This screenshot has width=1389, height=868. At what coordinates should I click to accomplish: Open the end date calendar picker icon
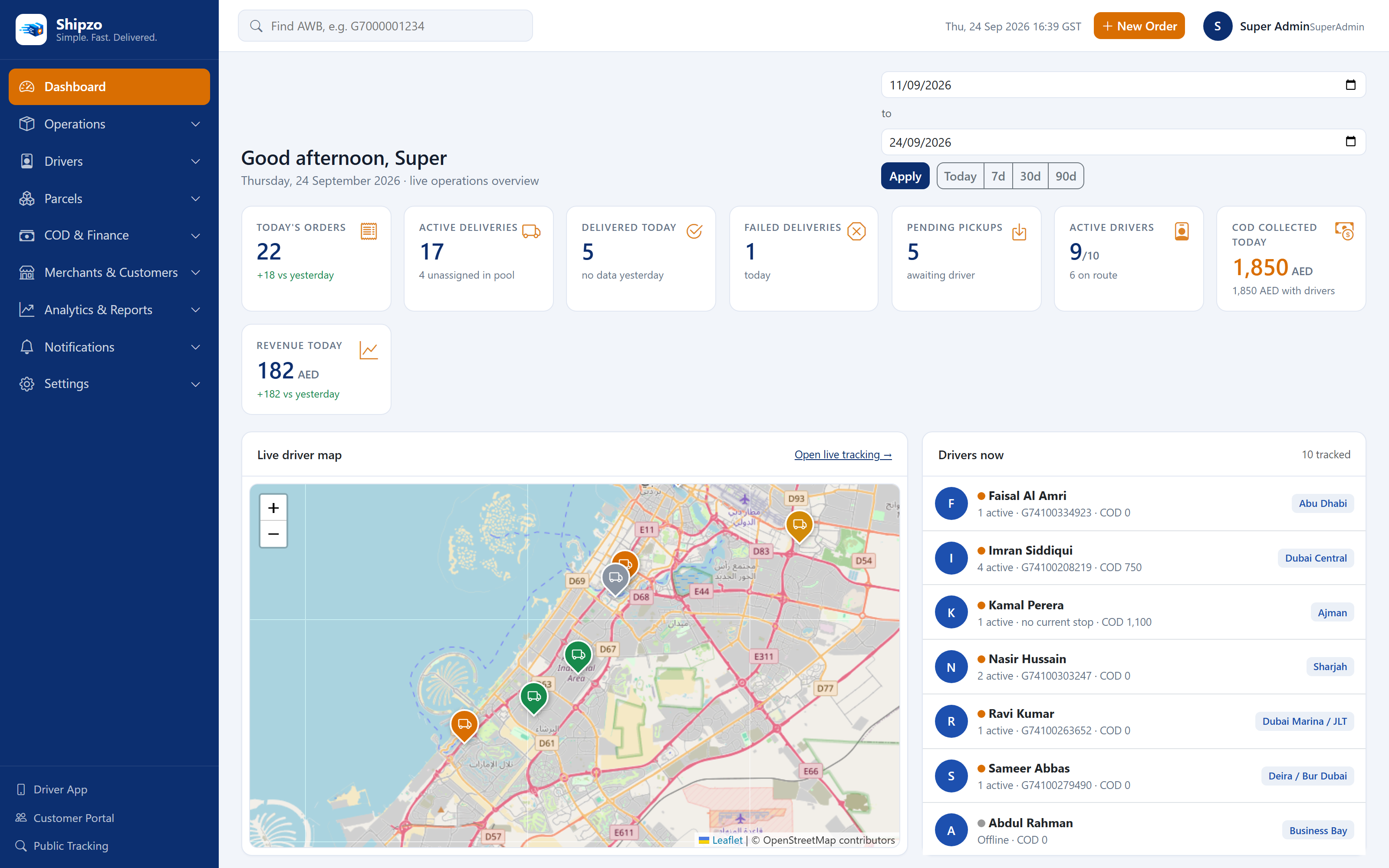tap(1350, 141)
